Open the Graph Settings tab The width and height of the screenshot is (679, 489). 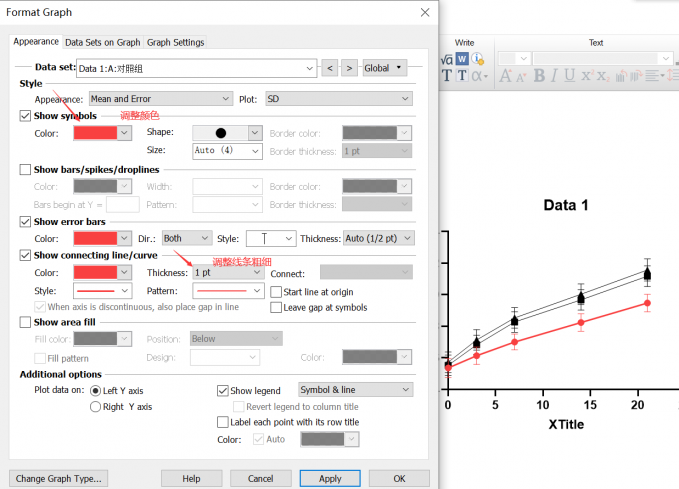[x=175, y=42]
